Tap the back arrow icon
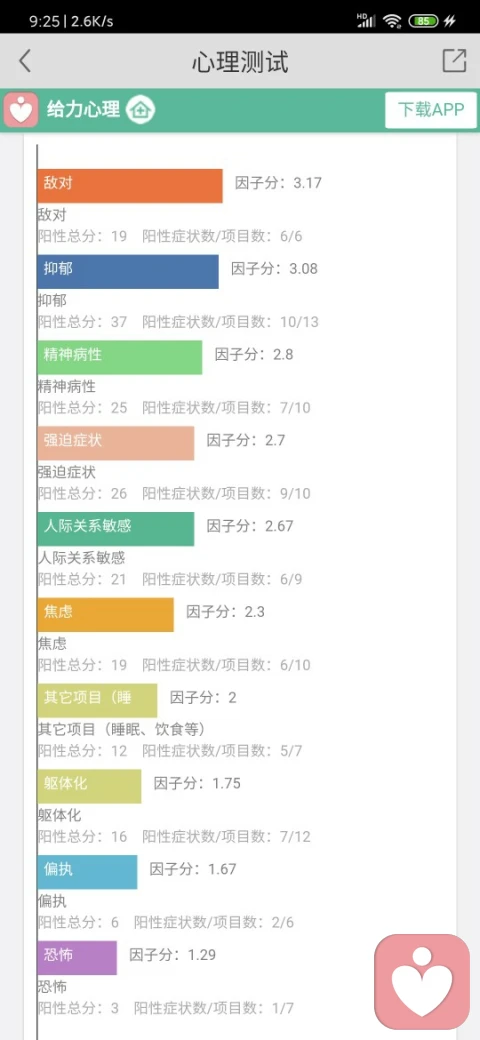 pos(25,61)
